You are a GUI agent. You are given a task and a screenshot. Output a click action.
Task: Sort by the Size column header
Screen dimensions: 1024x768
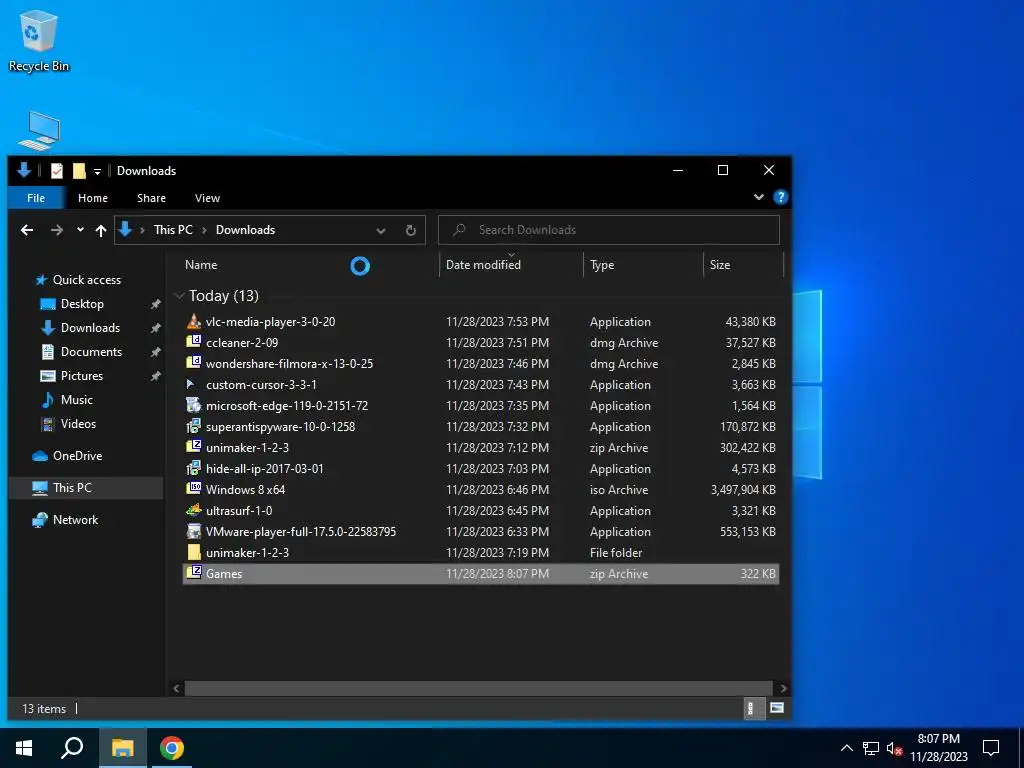(x=720, y=264)
